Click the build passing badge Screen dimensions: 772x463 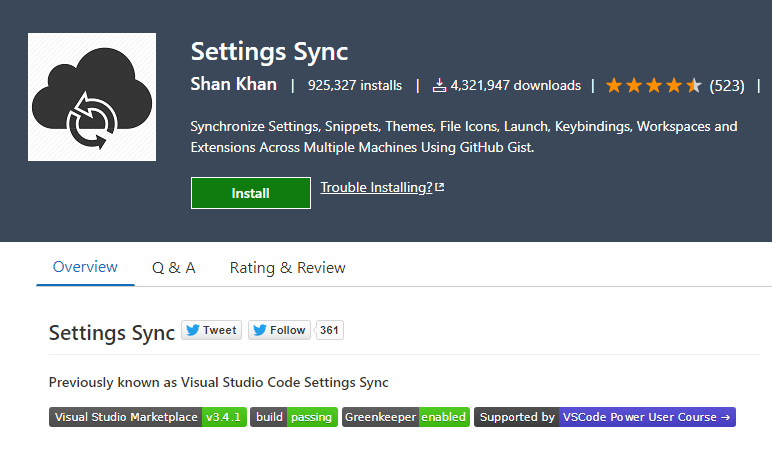point(294,417)
